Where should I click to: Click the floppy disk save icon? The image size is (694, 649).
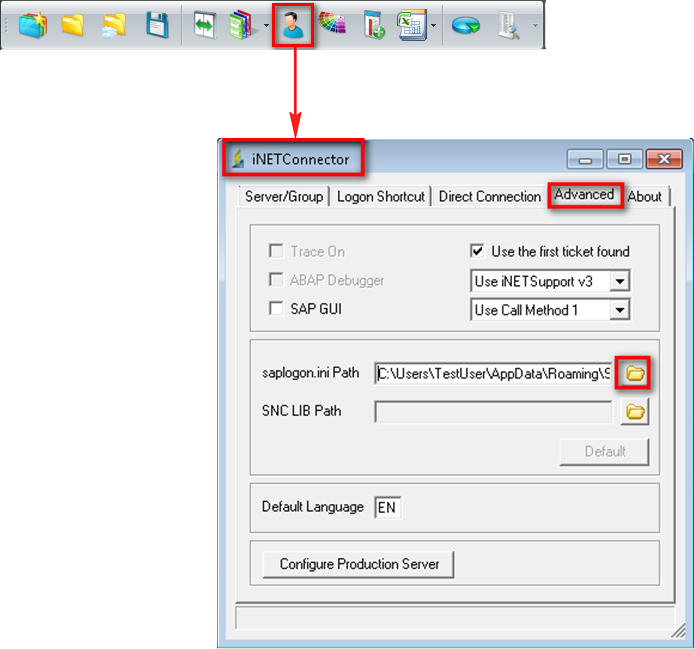click(157, 25)
